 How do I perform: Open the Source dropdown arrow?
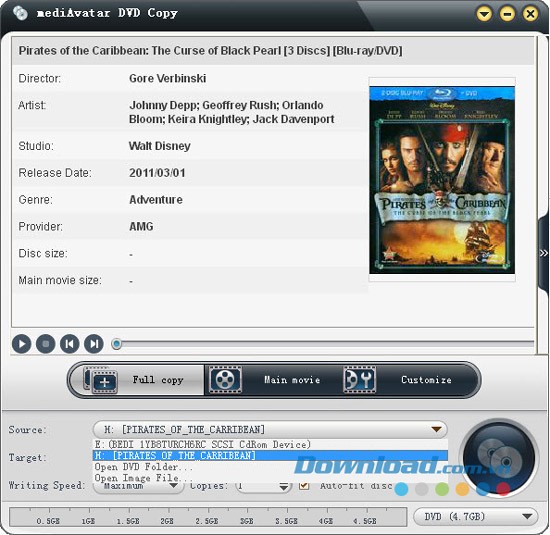click(x=436, y=429)
